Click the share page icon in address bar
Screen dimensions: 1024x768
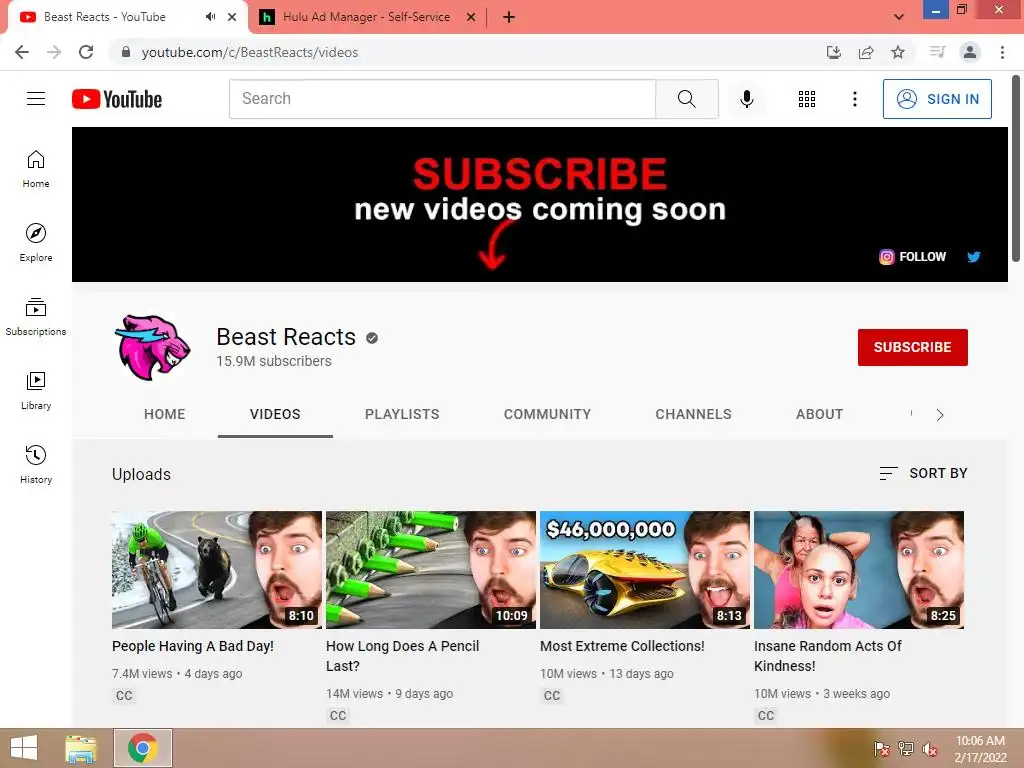click(866, 52)
